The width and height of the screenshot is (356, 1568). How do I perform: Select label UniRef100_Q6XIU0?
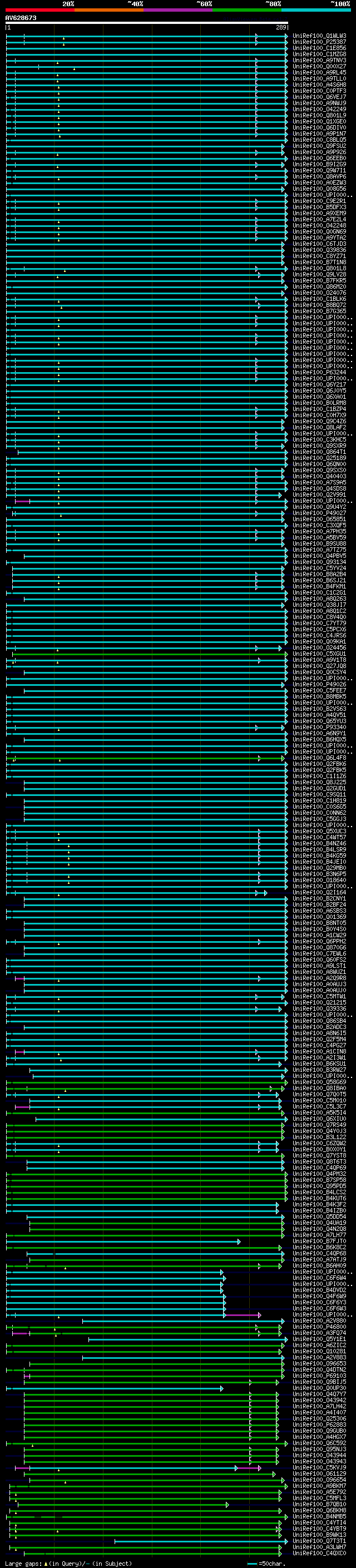pyautogui.click(x=319, y=1119)
